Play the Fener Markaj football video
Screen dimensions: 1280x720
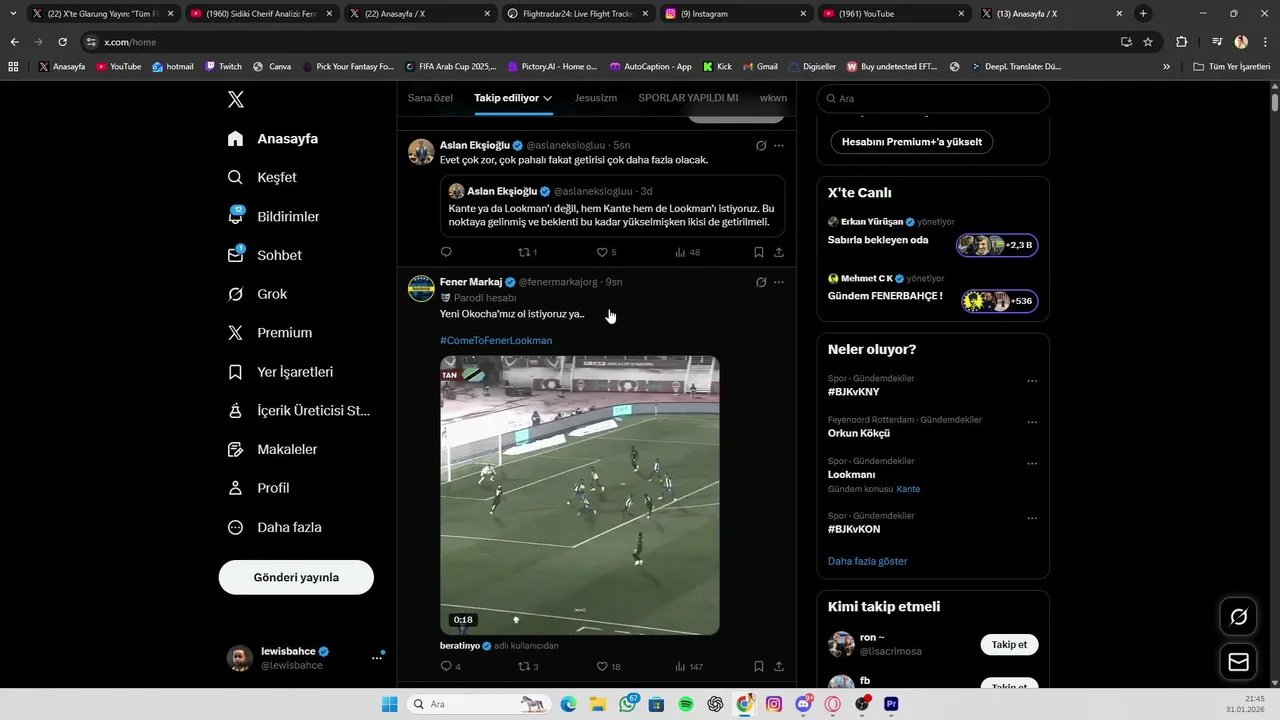580,495
